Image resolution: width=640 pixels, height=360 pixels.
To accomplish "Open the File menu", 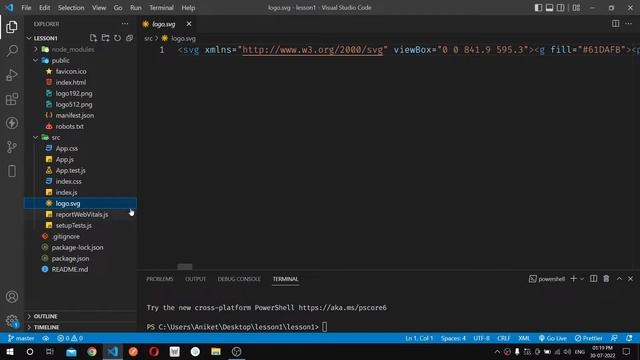I will 26,8.
